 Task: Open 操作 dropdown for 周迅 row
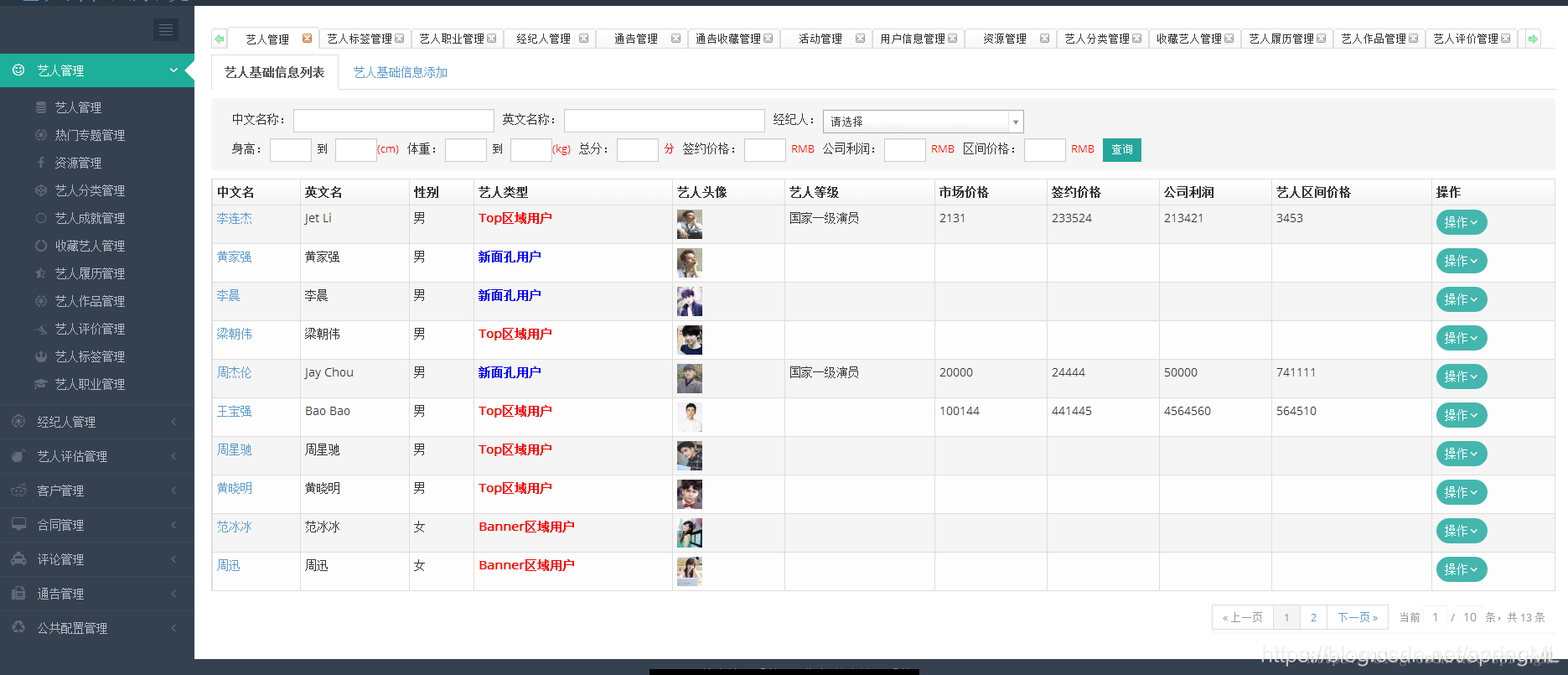[1462, 569]
